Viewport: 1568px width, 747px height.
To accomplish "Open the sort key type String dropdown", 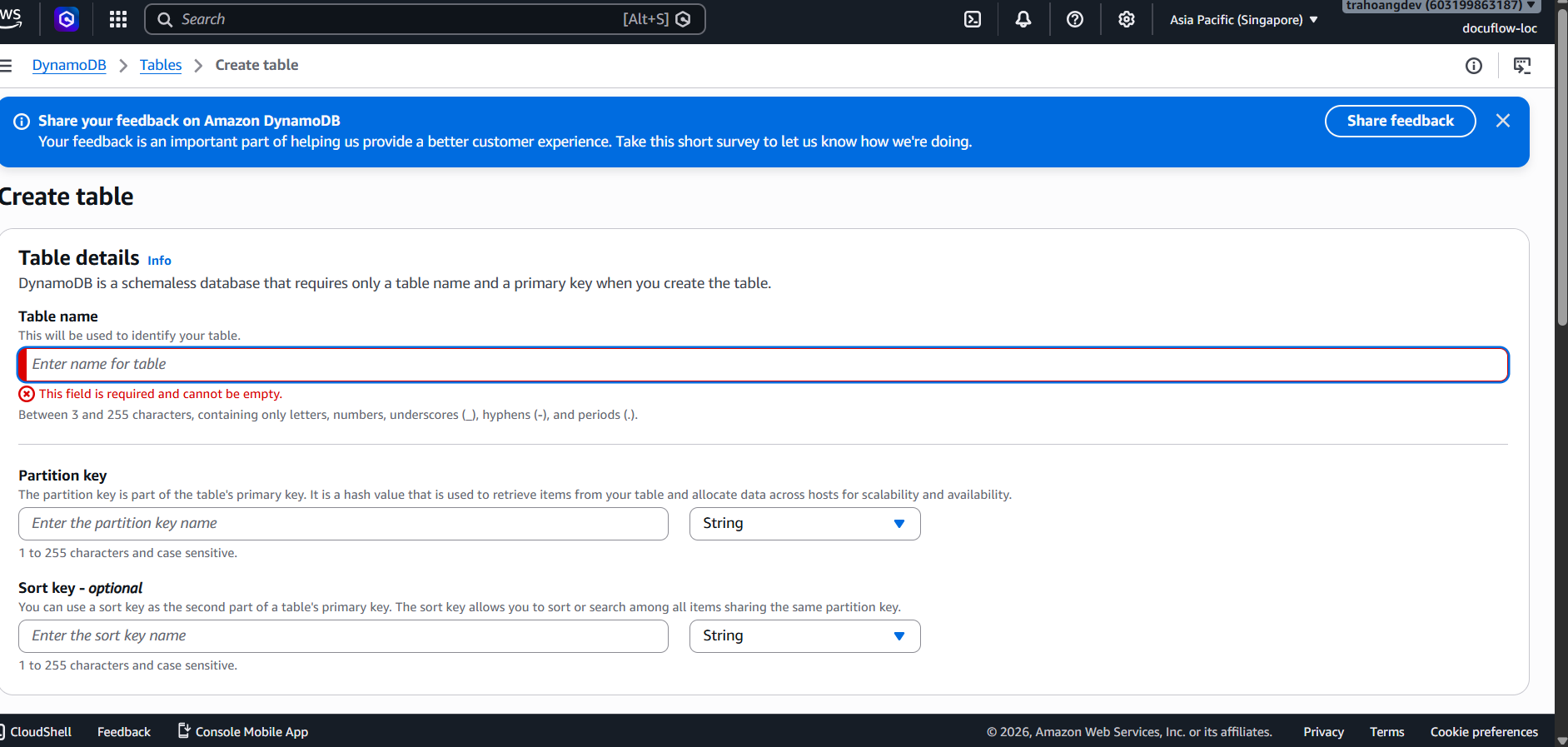I will coord(804,636).
